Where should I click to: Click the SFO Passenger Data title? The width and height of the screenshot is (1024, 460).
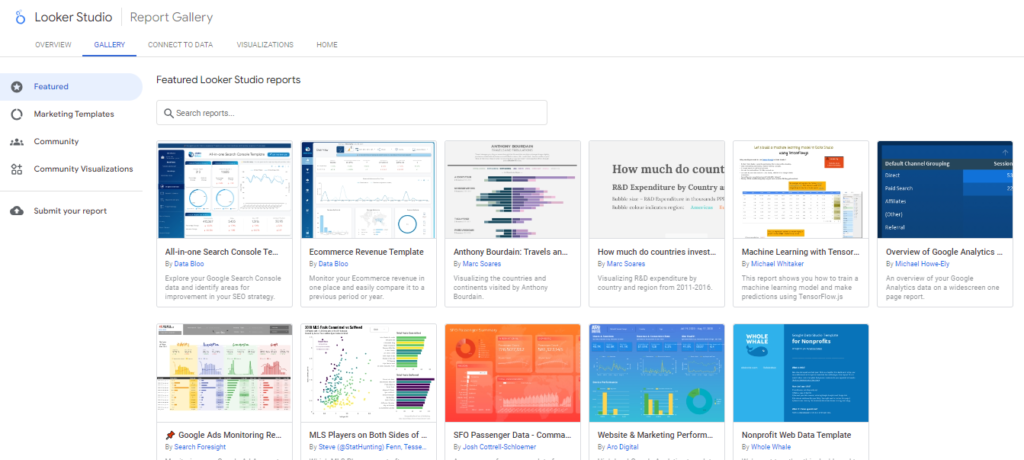512,435
